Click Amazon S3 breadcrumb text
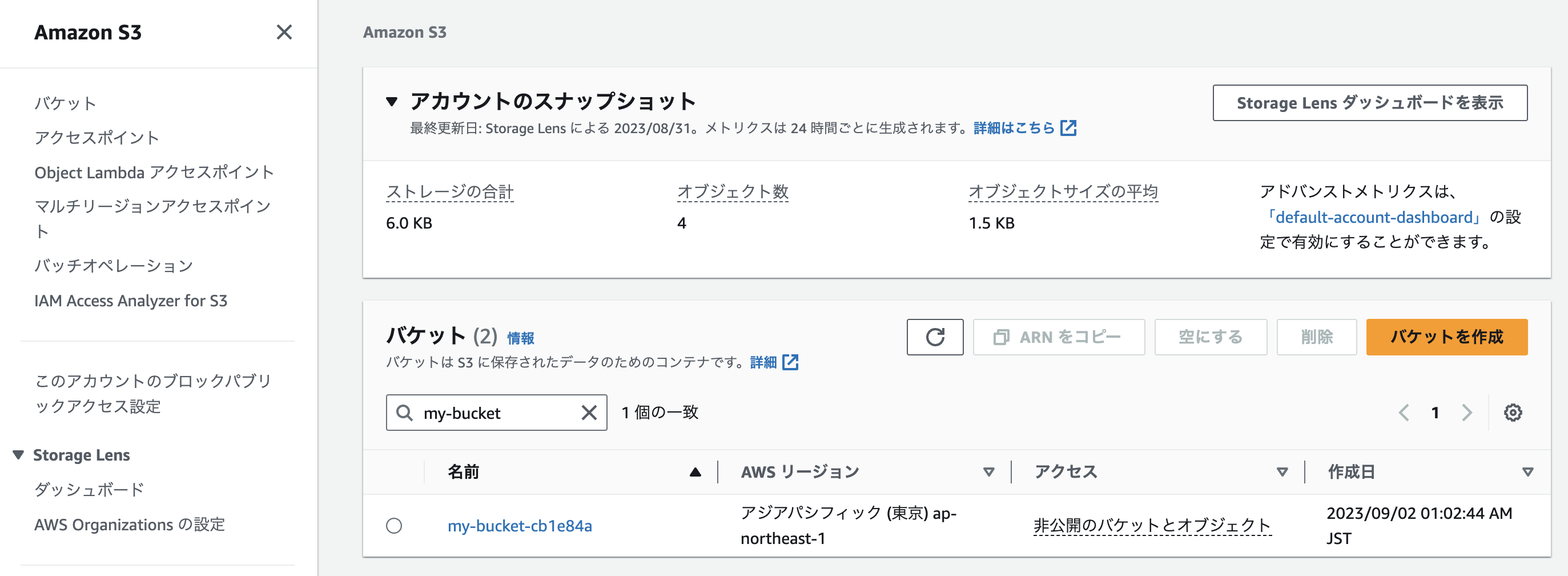Screen dimensions: 1568x576 click(x=405, y=32)
